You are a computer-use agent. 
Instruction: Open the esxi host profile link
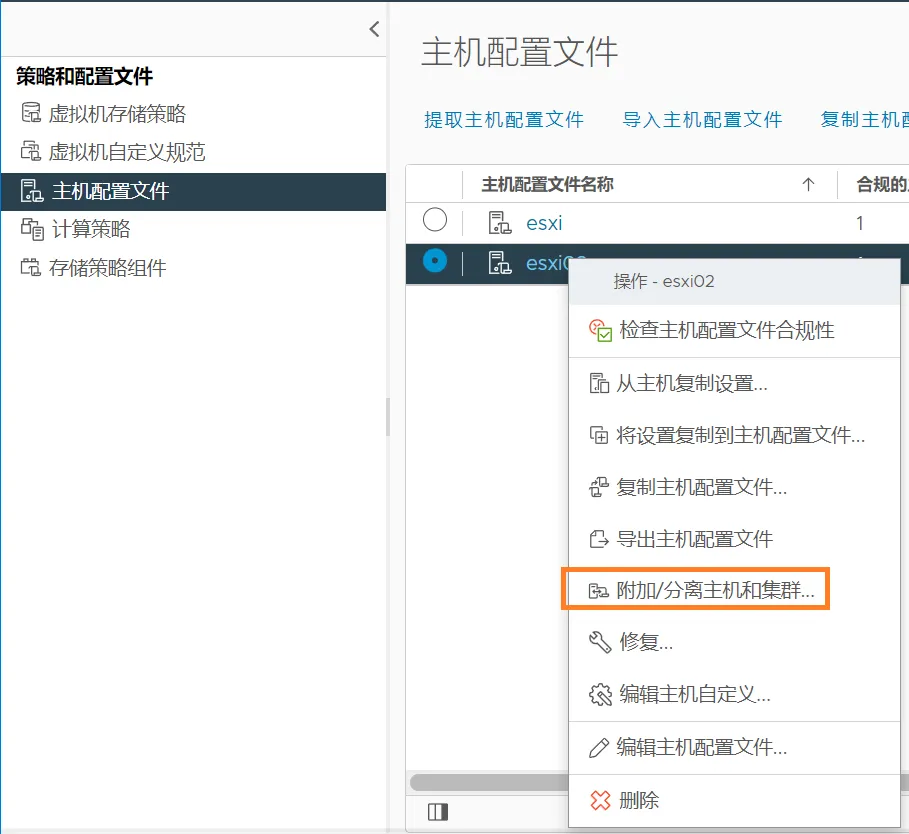tap(544, 223)
